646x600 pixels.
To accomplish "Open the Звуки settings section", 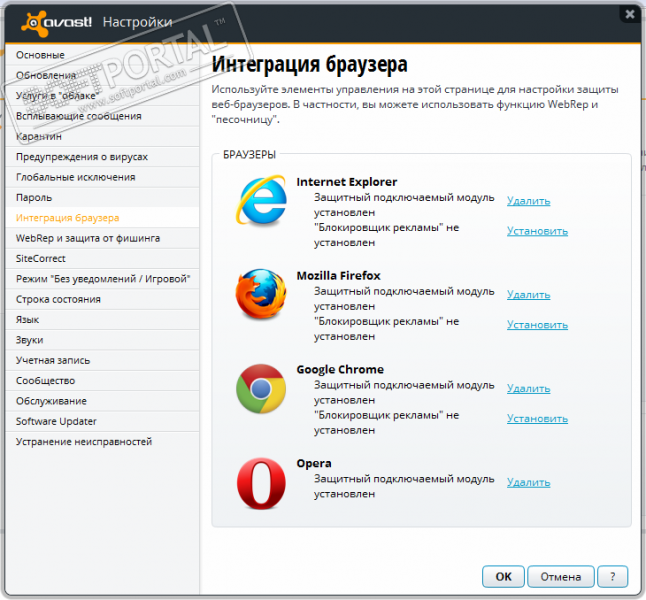I will pos(102,340).
